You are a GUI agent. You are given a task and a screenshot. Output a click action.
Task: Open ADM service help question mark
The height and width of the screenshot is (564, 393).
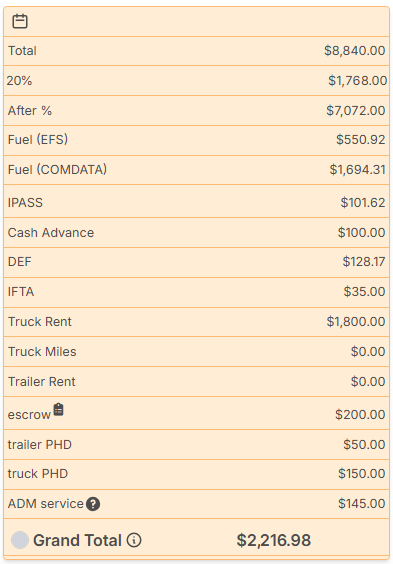coord(93,504)
